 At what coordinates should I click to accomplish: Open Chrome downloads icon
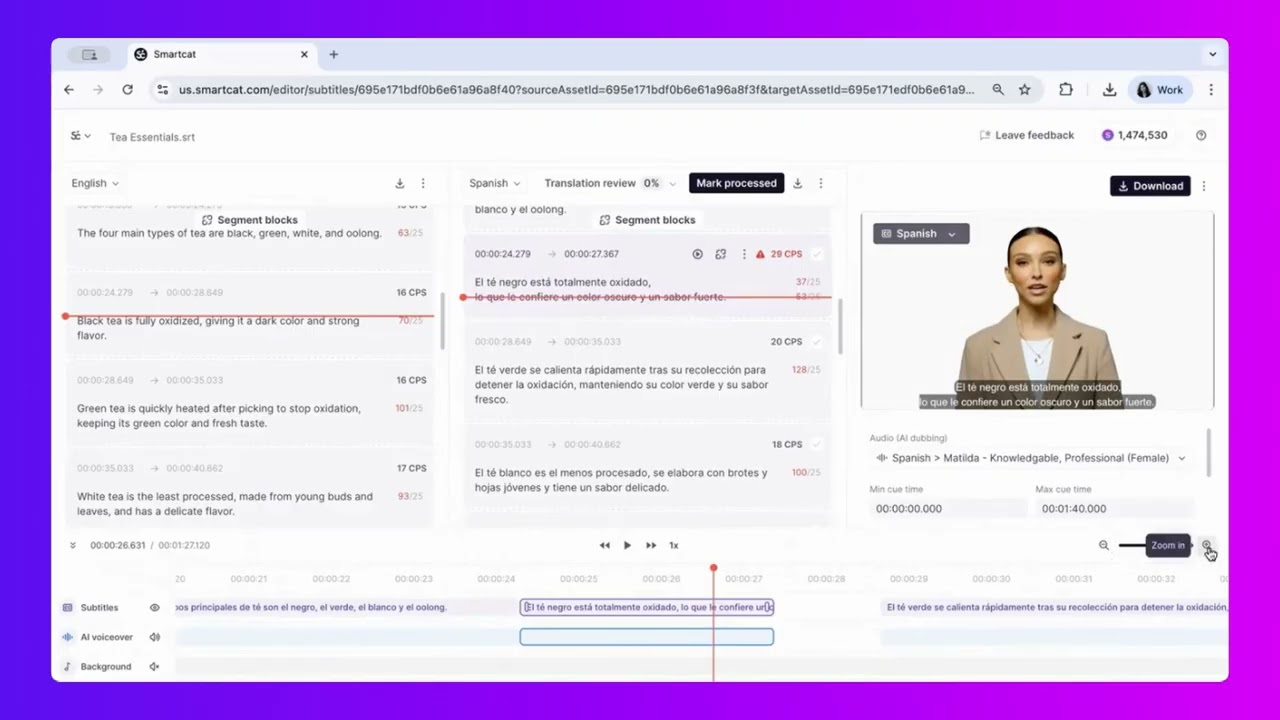(x=1109, y=90)
